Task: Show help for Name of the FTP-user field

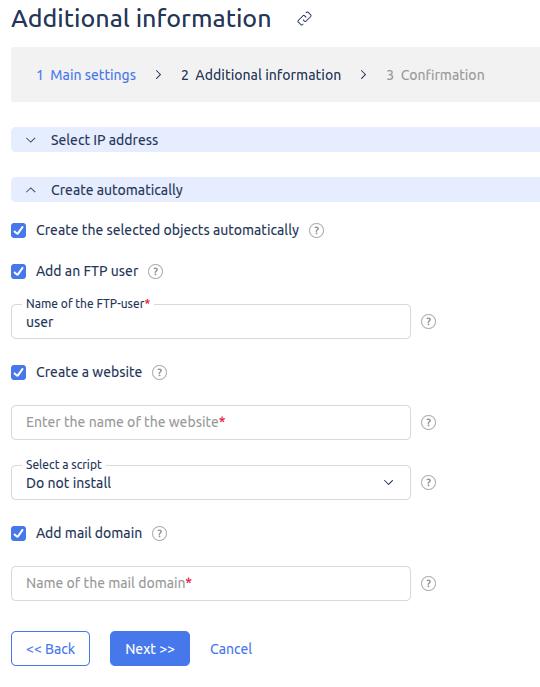Action: tap(428, 322)
